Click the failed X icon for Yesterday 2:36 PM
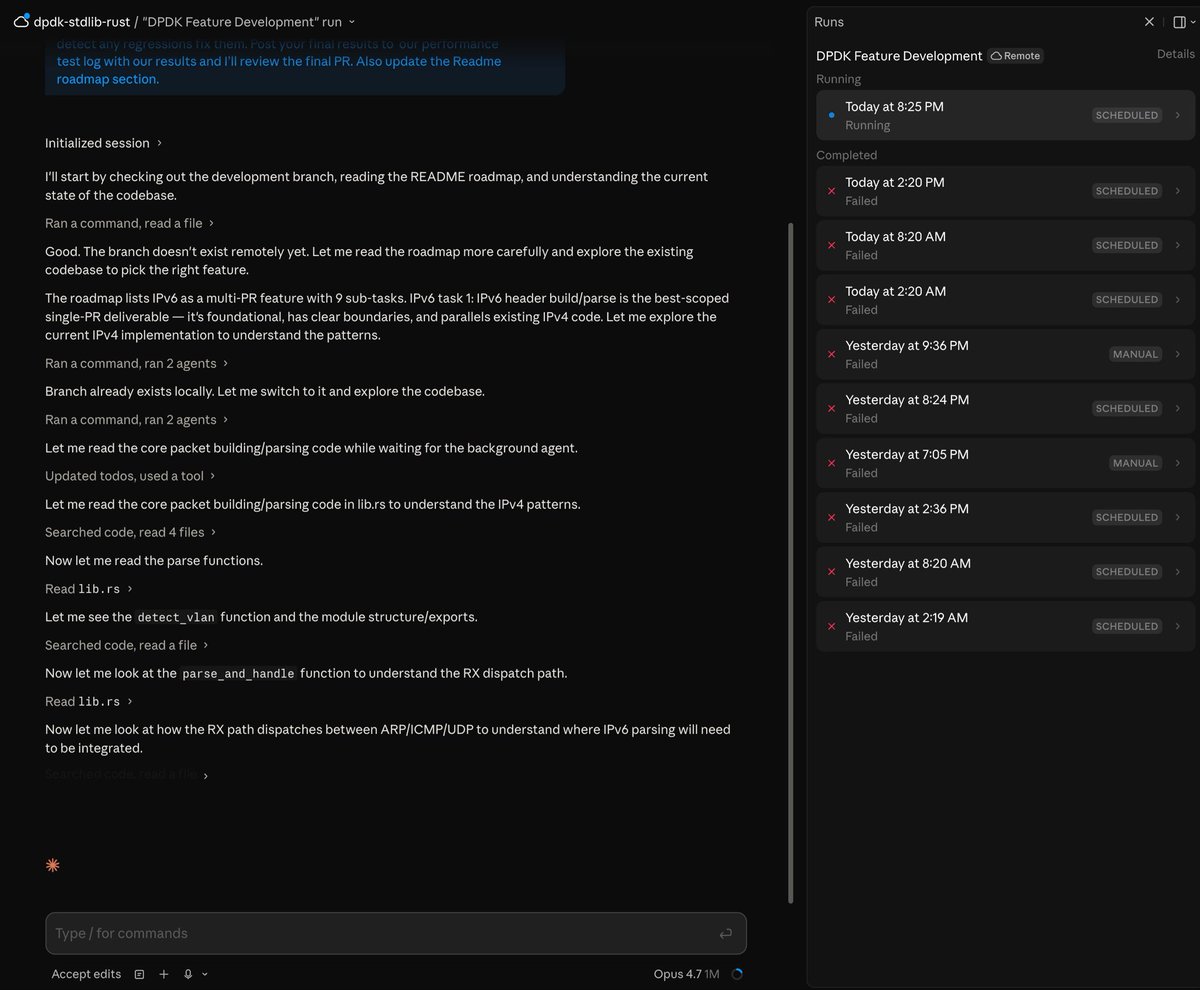This screenshot has width=1200, height=990. (831, 517)
